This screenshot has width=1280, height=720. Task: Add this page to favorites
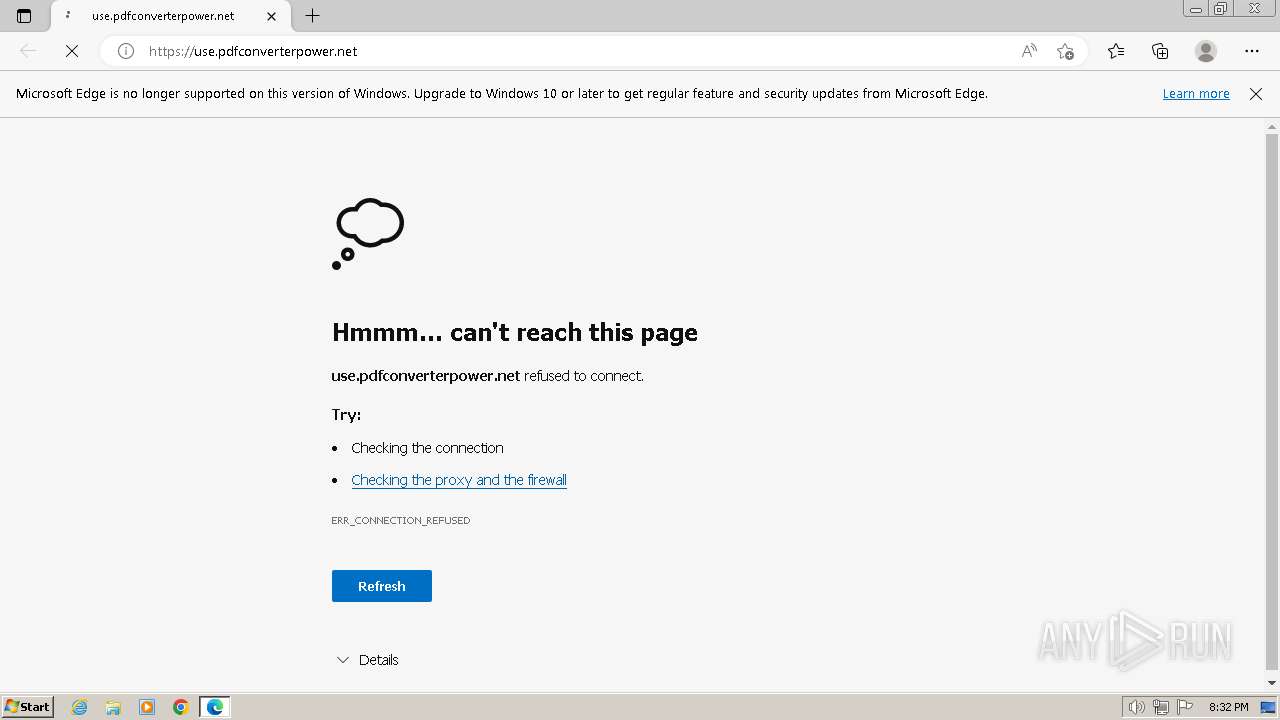click(x=1065, y=51)
